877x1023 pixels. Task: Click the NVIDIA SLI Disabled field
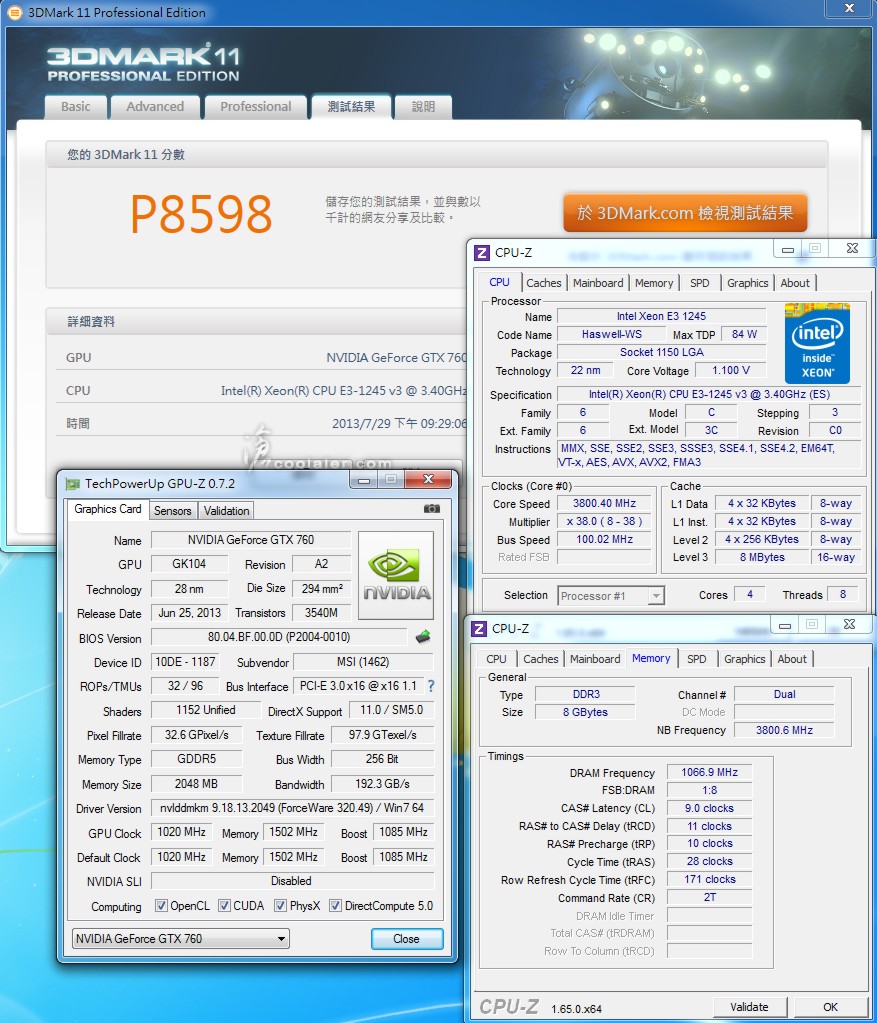pyautogui.click(x=292, y=881)
